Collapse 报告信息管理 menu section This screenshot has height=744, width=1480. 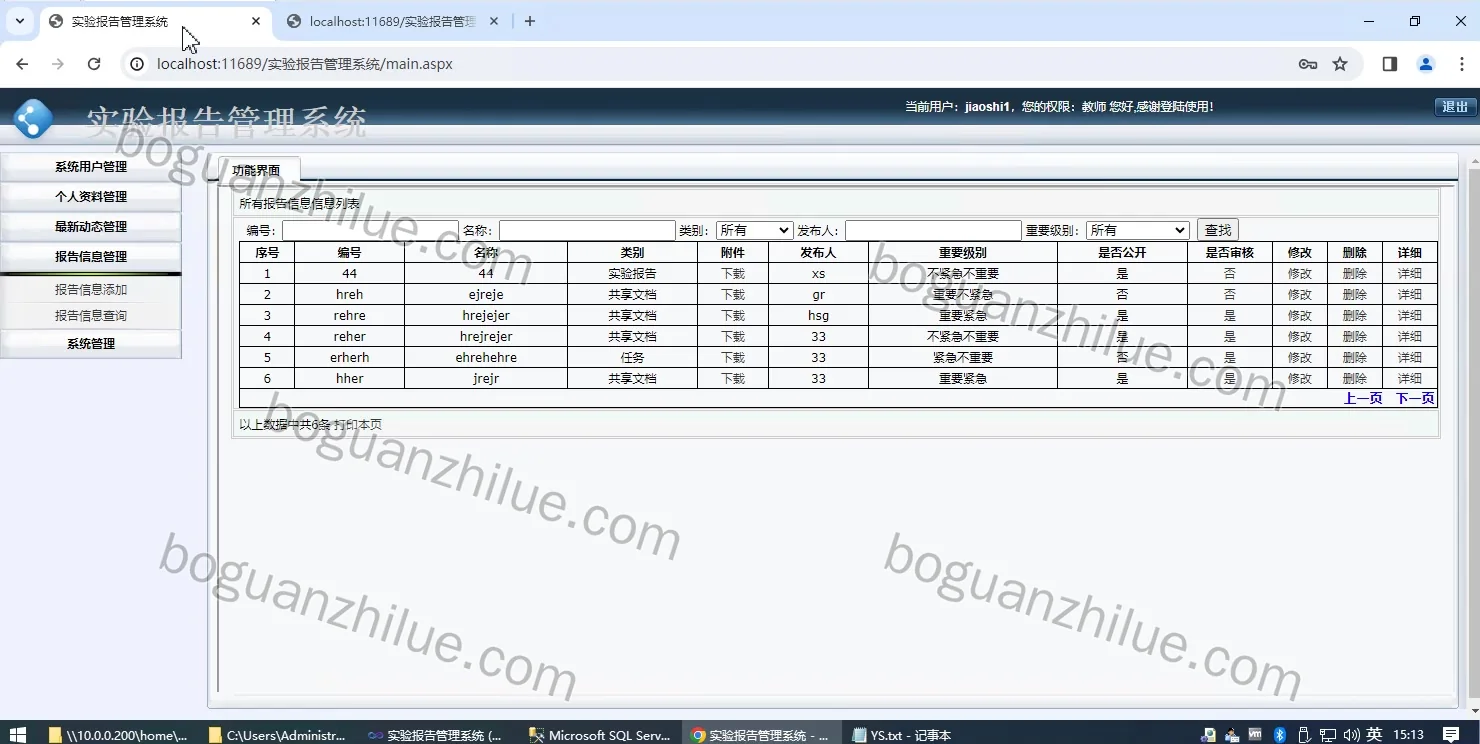tap(91, 257)
